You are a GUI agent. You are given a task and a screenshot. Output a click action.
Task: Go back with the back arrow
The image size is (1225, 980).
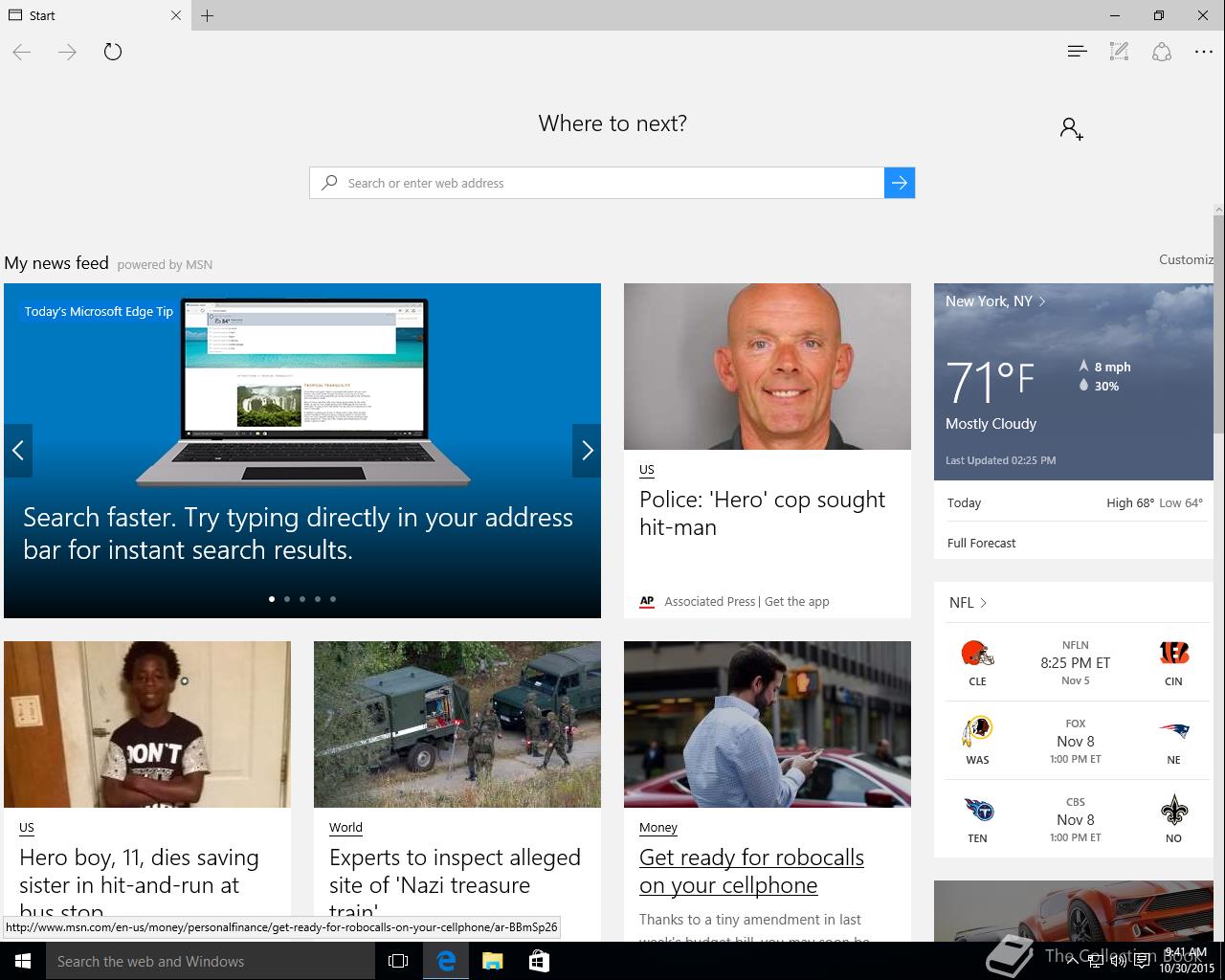tap(22, 52)
